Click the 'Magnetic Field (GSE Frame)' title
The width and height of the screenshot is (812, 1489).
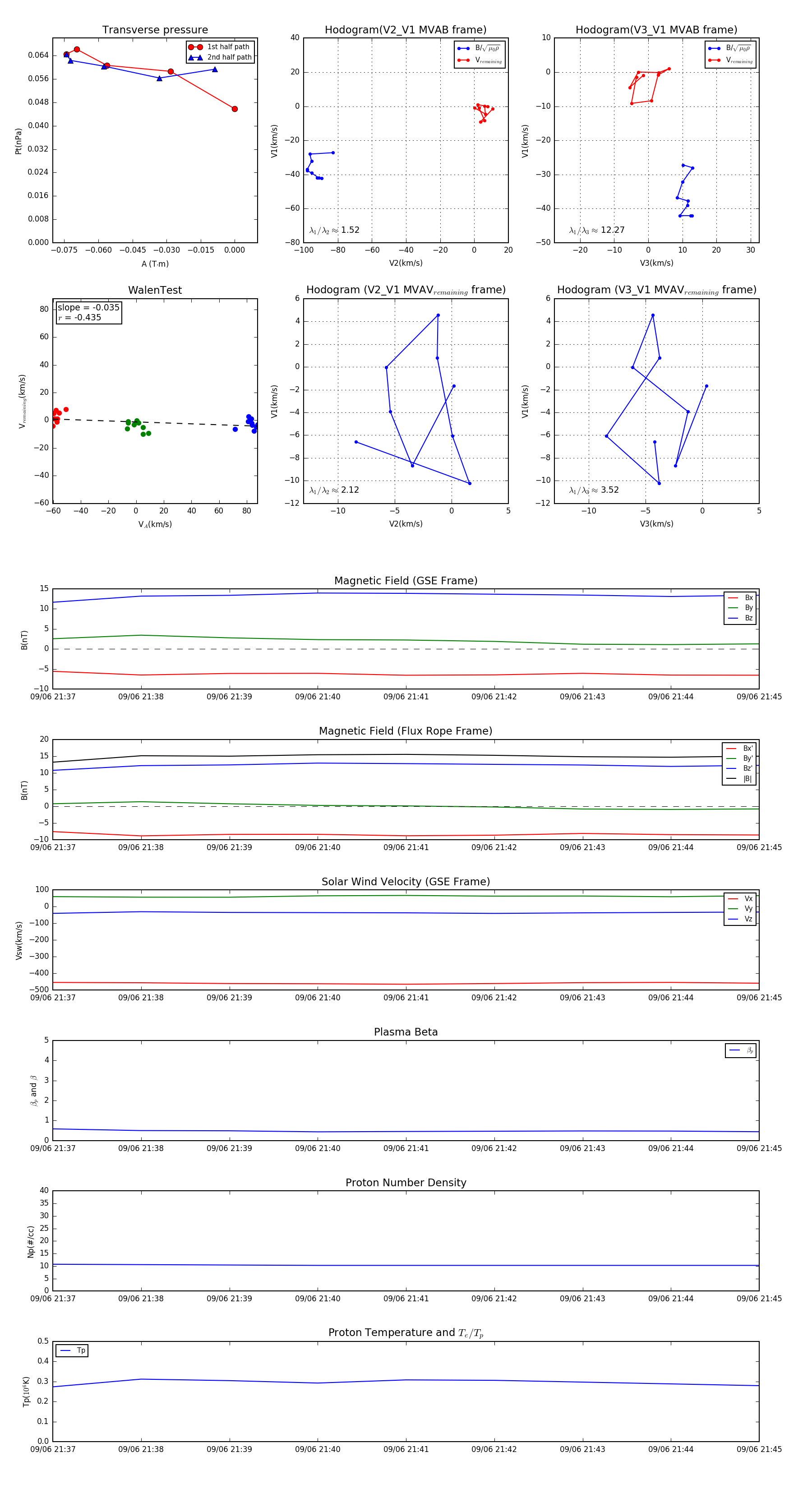tap(406, 581)
